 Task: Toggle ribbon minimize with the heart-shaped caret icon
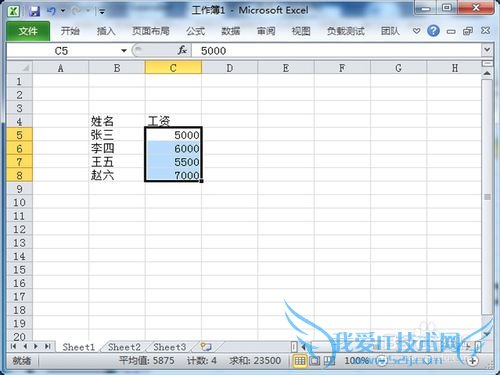pos(416,31)
